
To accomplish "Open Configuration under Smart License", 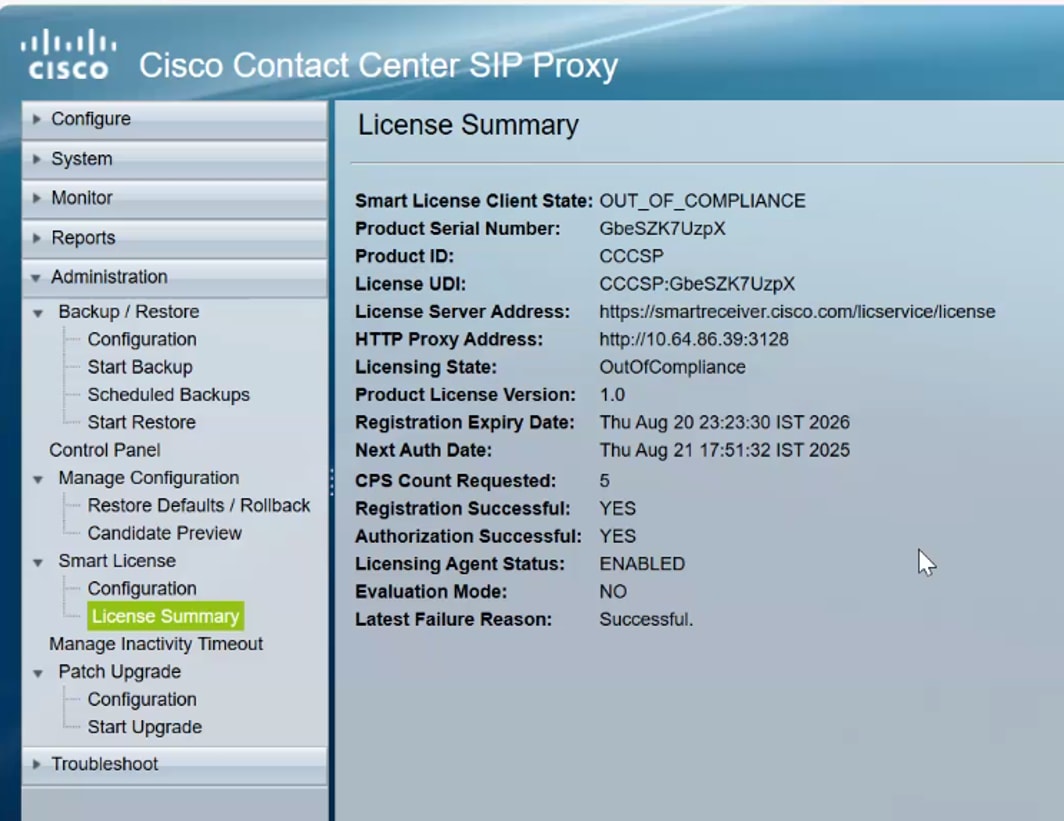I will pyautogui.click(x=142, y=588).
